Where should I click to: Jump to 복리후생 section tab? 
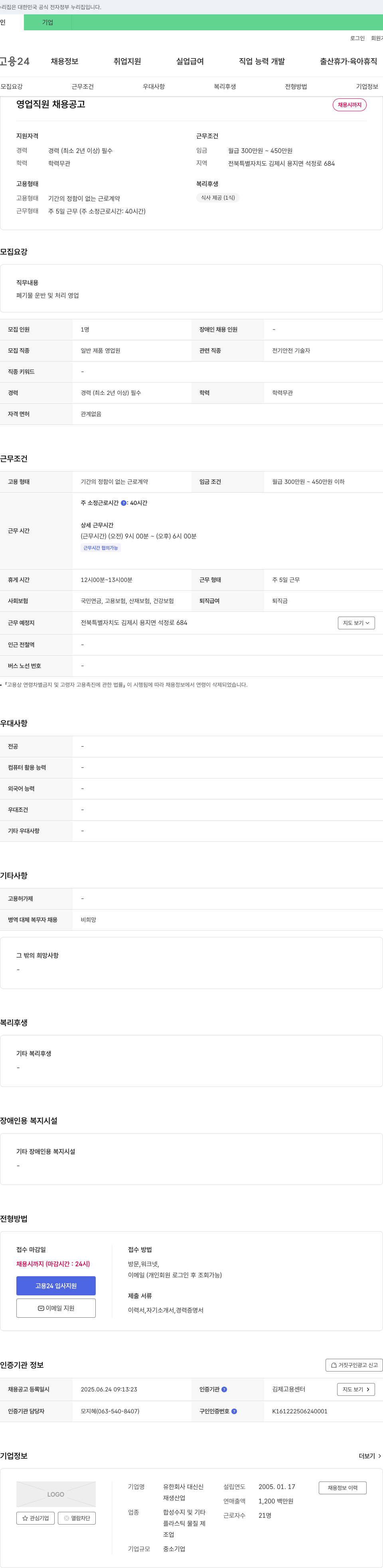(225, 86)
